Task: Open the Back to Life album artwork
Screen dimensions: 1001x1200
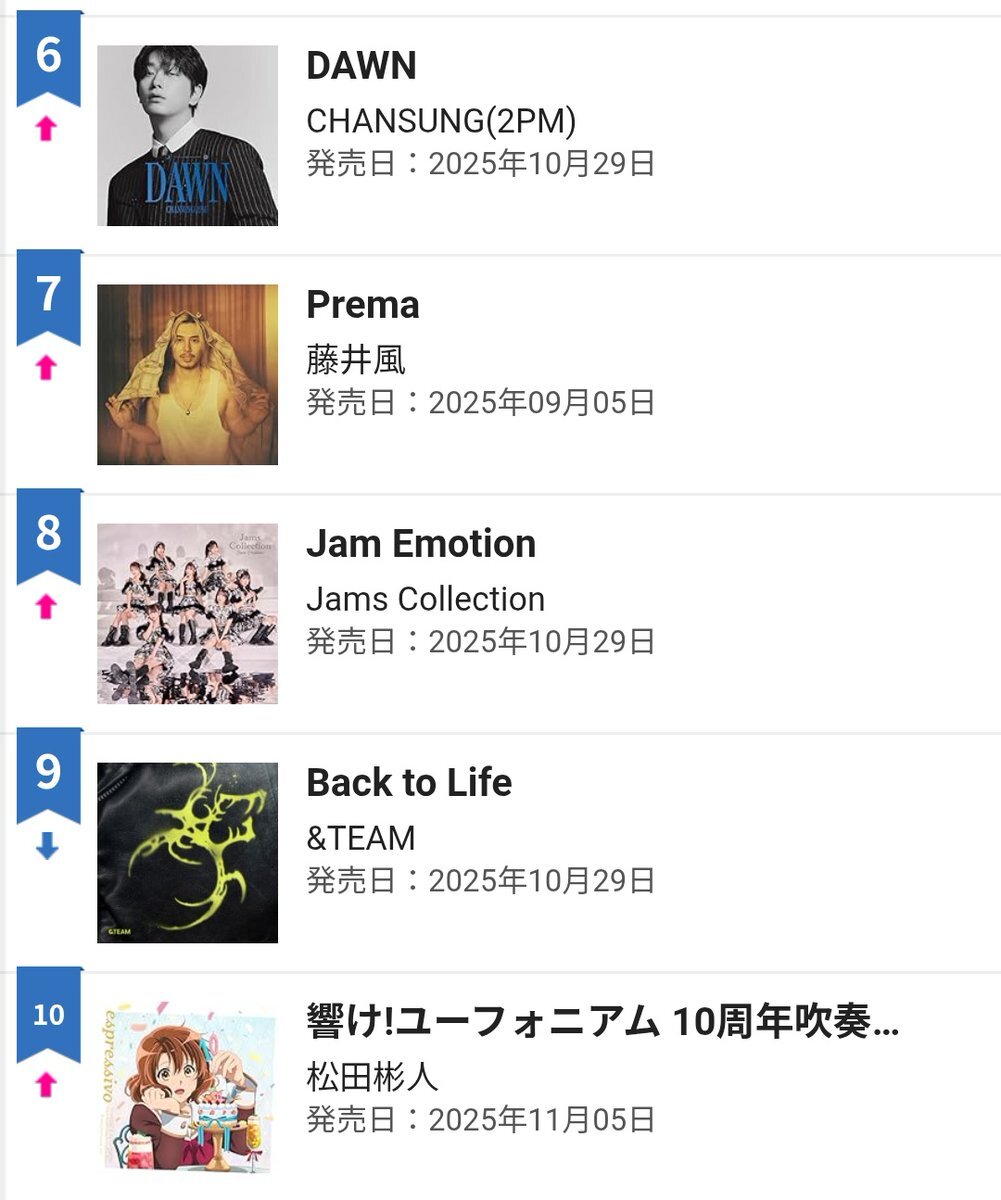Action: click(187, 852)
